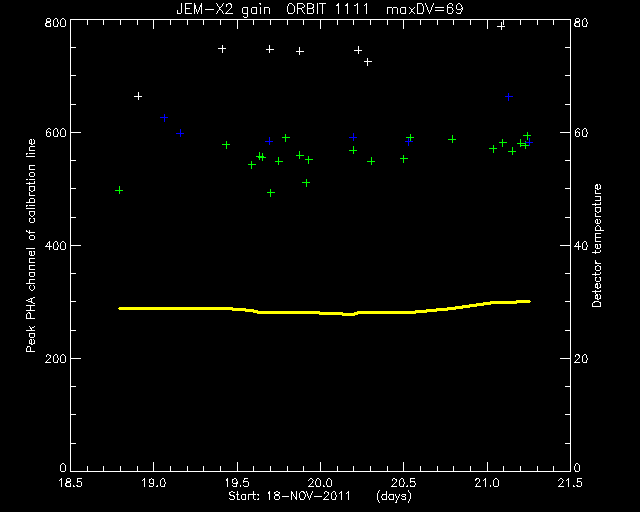Click the 400 tick label on left axis

[55, 246]
